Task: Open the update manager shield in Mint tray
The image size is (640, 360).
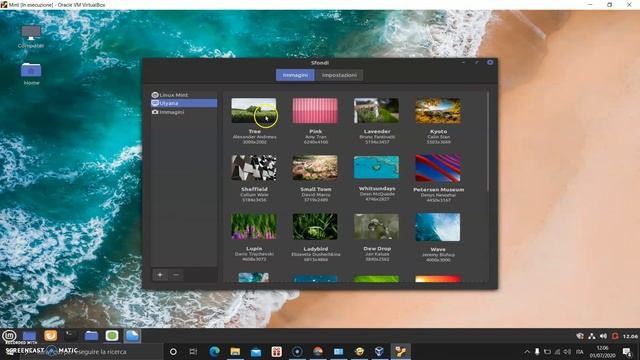Action: (580, 336)
